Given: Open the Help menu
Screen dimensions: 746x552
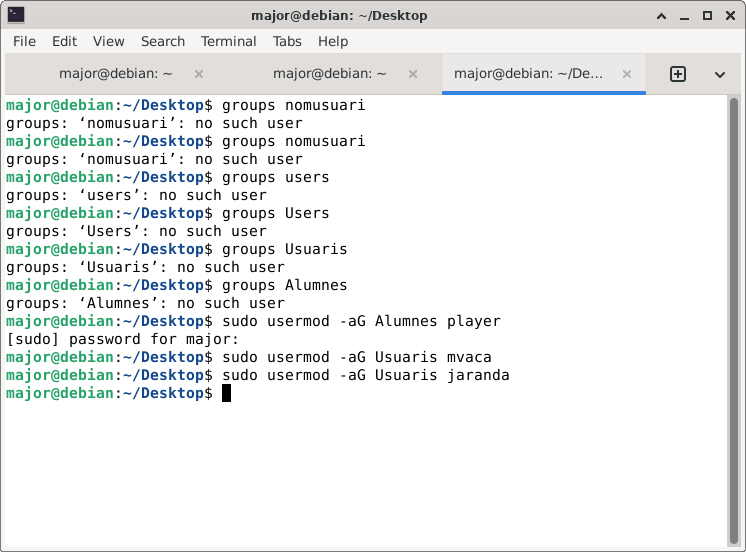Looking at the screenshot, I should [333, 41].
